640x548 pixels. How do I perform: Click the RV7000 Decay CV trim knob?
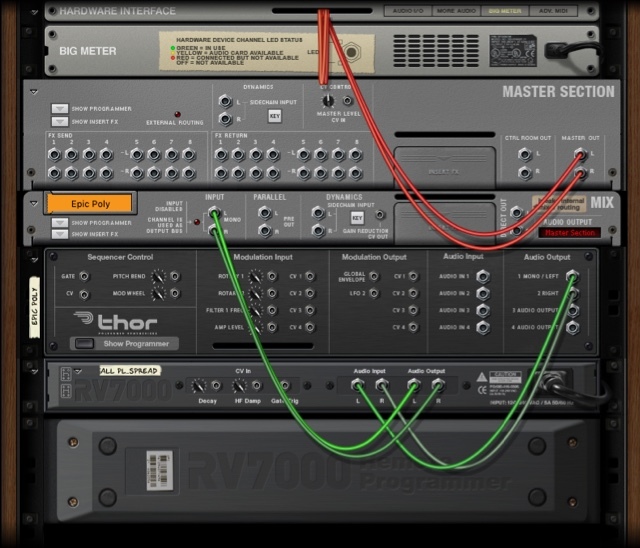pyautogui.click(x=199, y=386)
